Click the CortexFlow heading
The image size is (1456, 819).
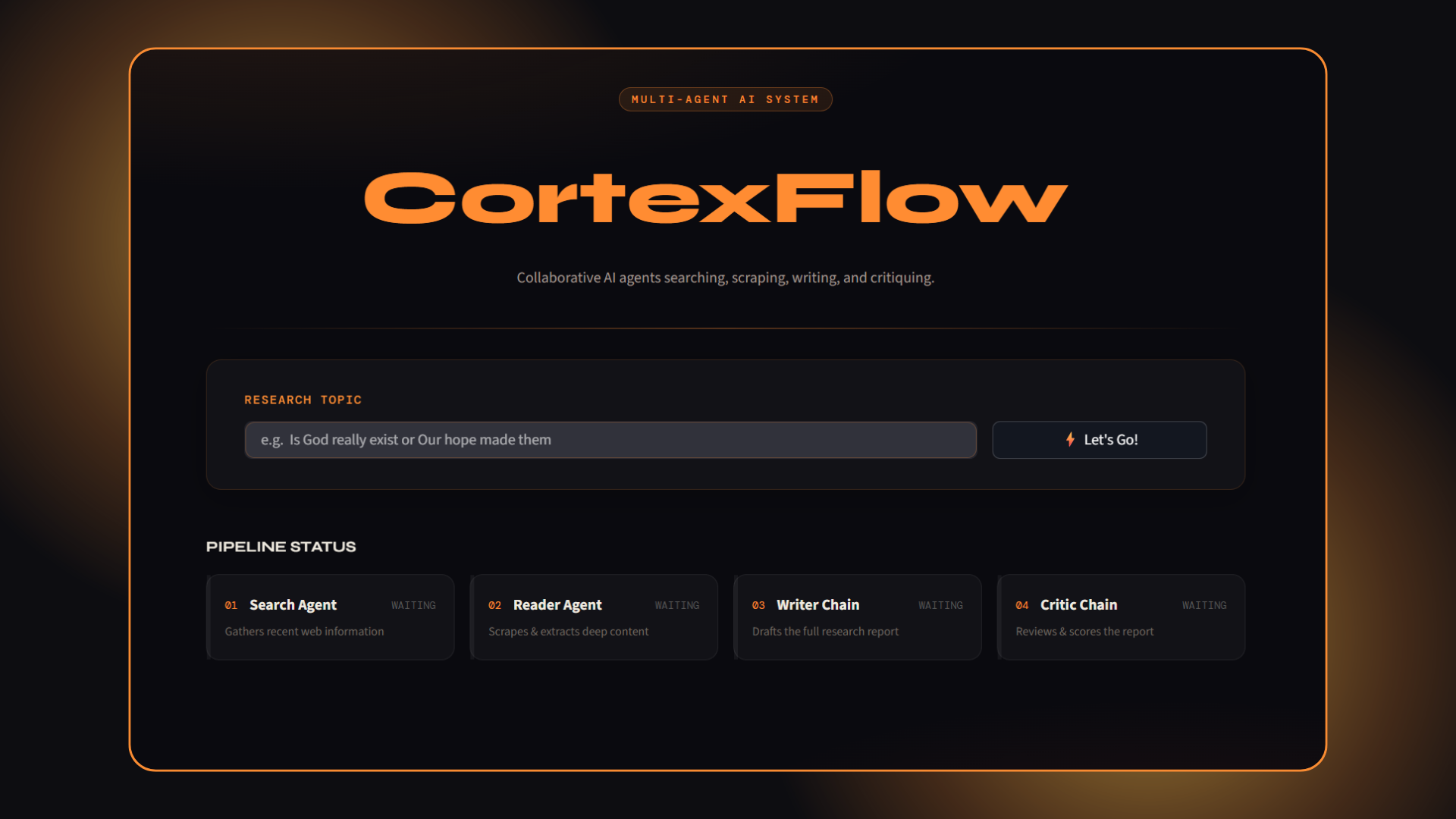pyautogui.click(x=716, y=198)
